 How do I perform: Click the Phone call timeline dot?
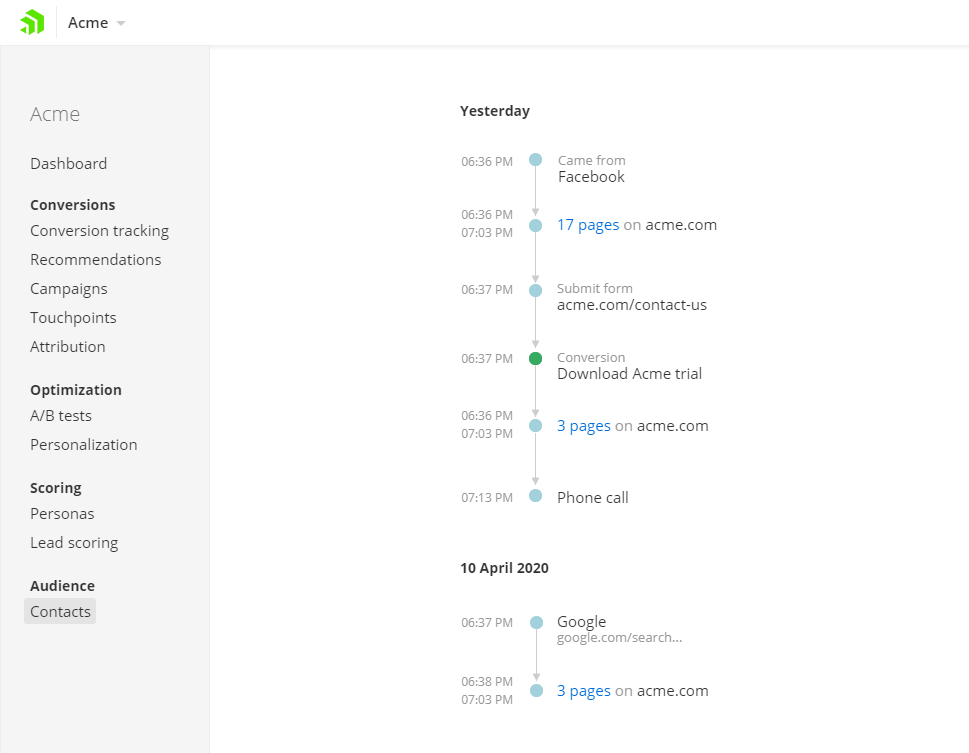point(535,496)
